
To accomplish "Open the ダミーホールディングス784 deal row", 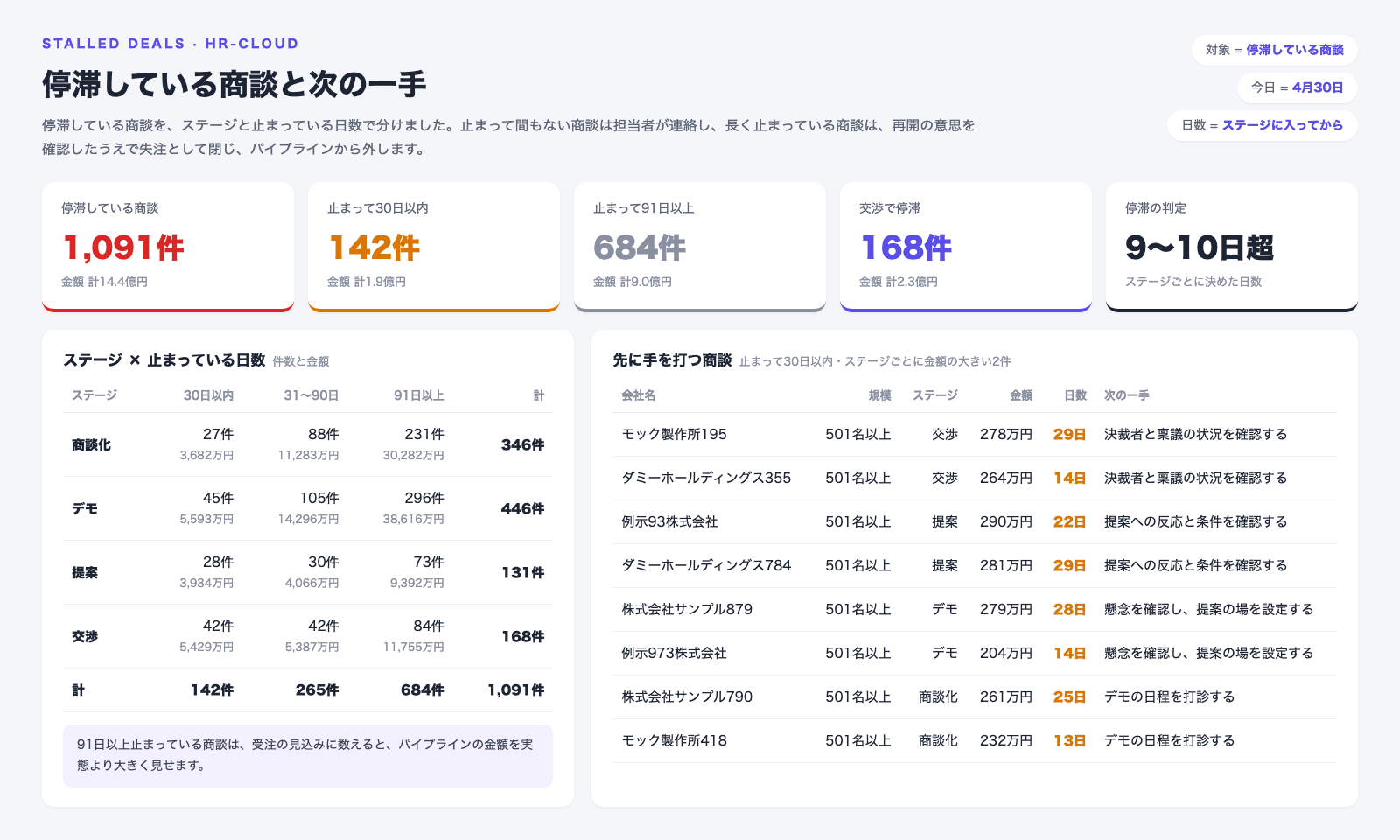I will pos(975,565).
